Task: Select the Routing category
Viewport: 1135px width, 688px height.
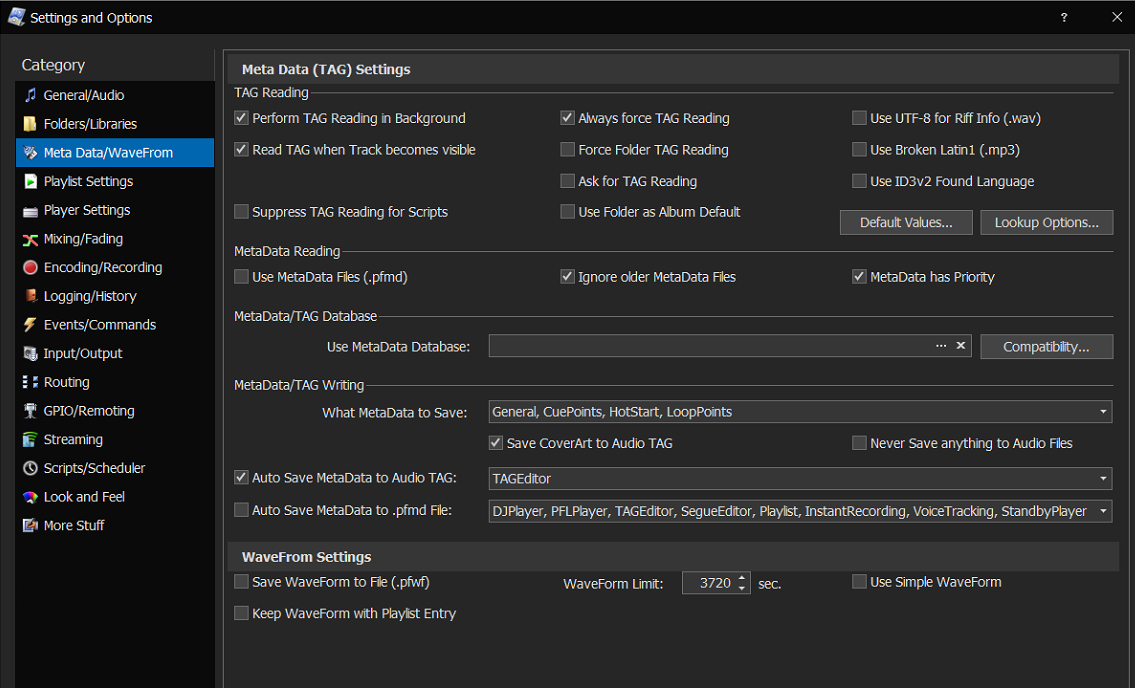Action: (x=115, y=382)
